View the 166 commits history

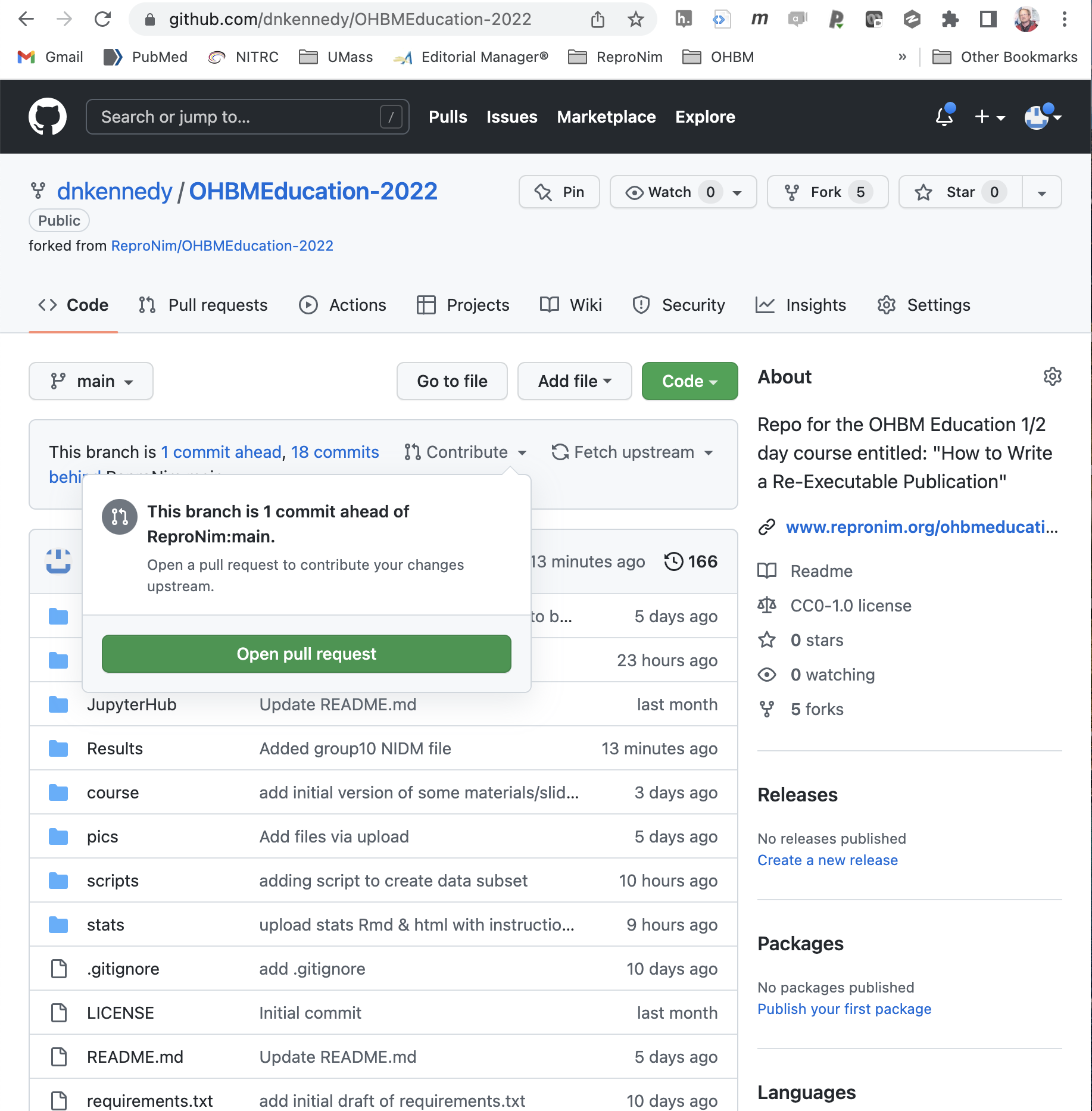point(691,561)
